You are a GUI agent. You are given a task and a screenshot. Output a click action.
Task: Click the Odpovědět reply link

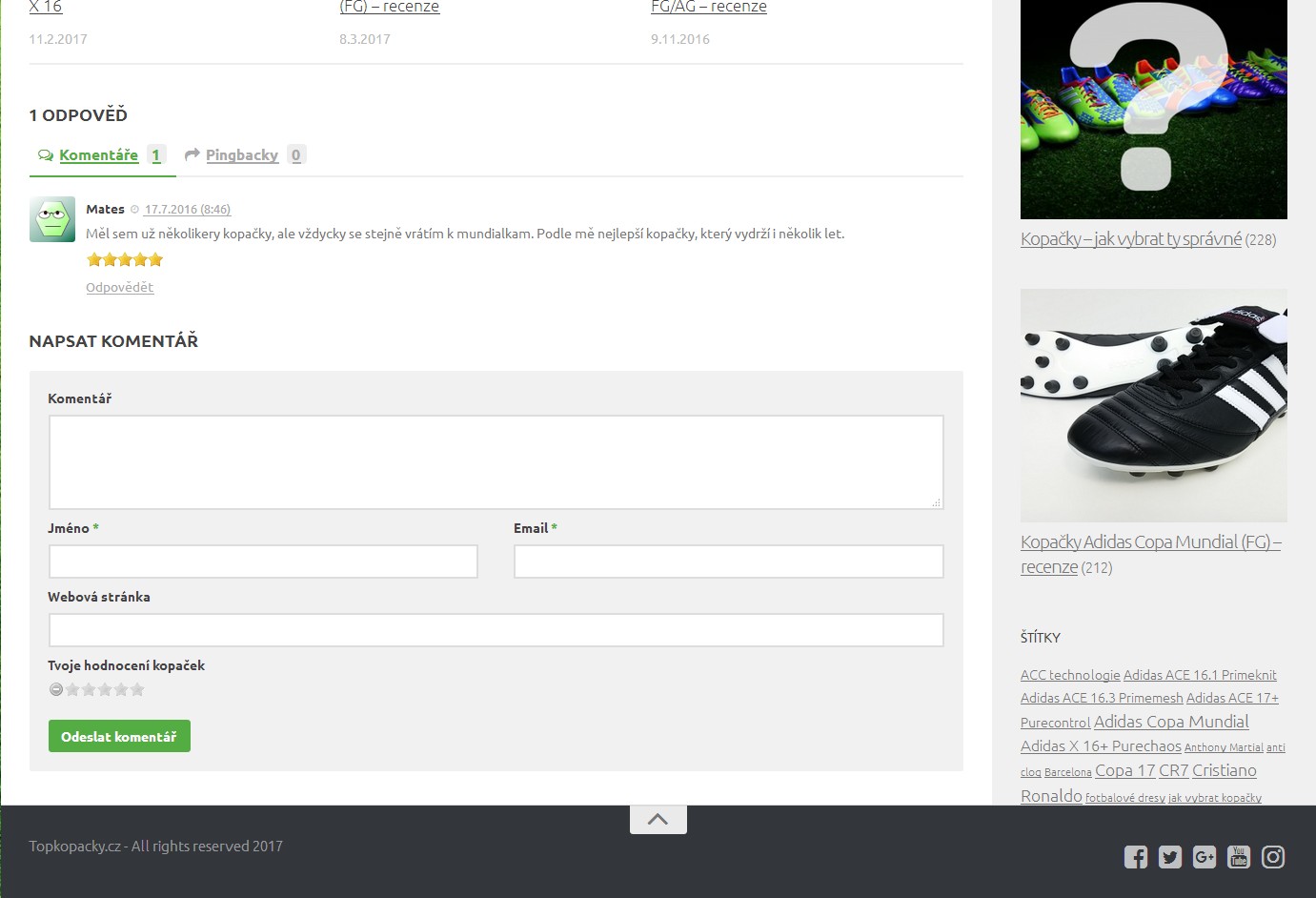[x=120, y=287]
